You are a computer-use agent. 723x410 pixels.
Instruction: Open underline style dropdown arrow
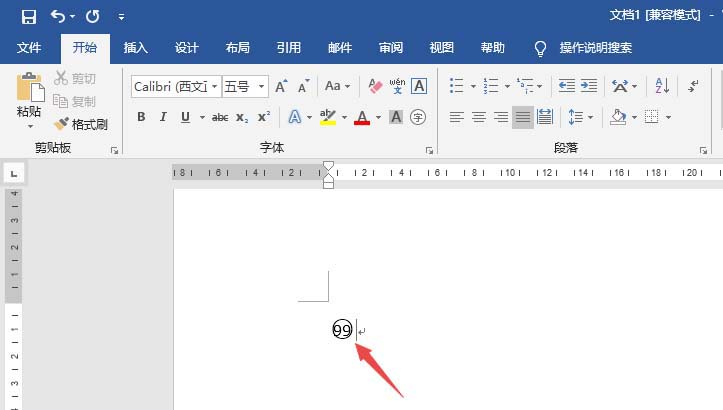click(202, 118)
